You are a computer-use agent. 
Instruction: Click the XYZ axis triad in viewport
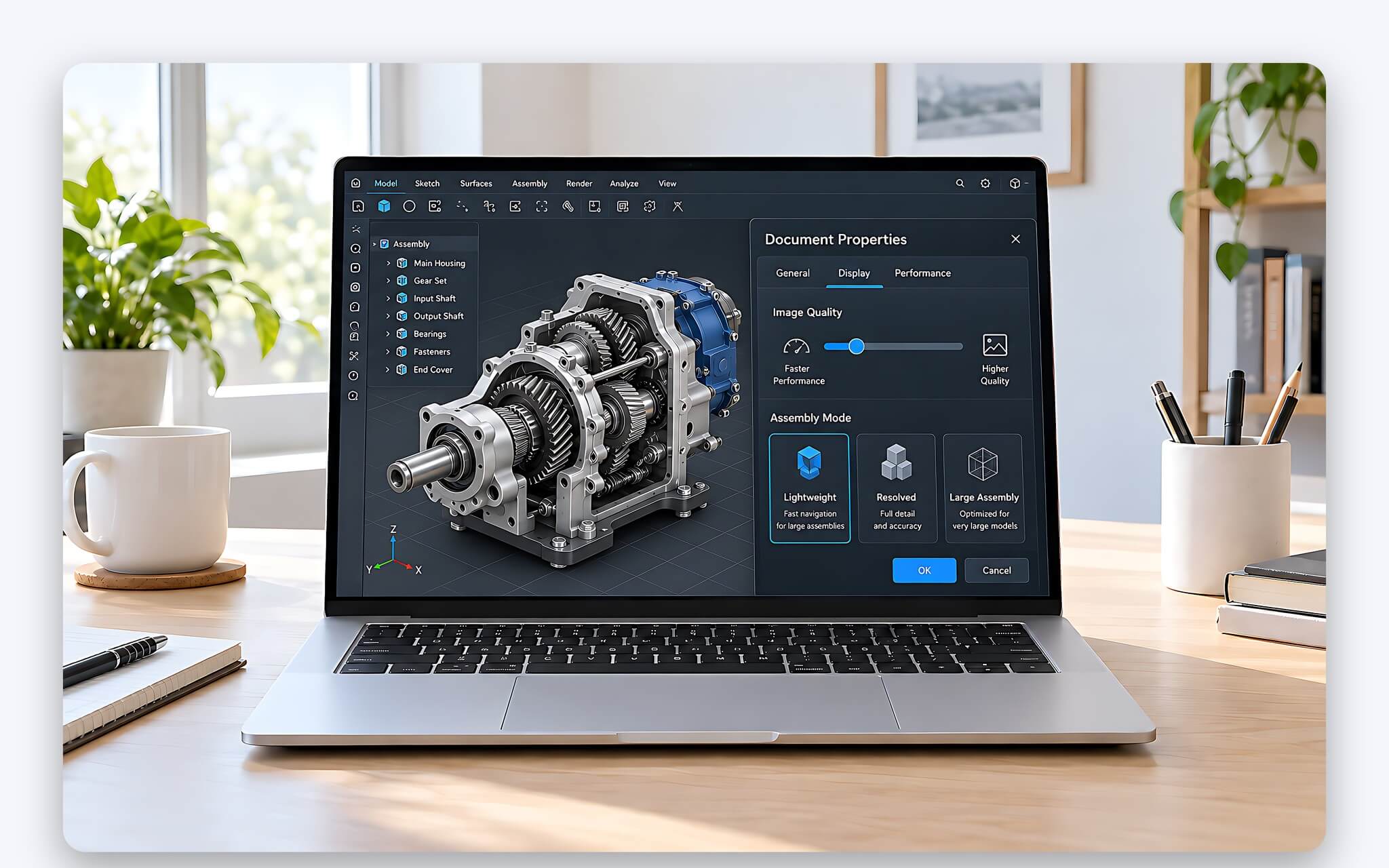[x=394, y=552]
